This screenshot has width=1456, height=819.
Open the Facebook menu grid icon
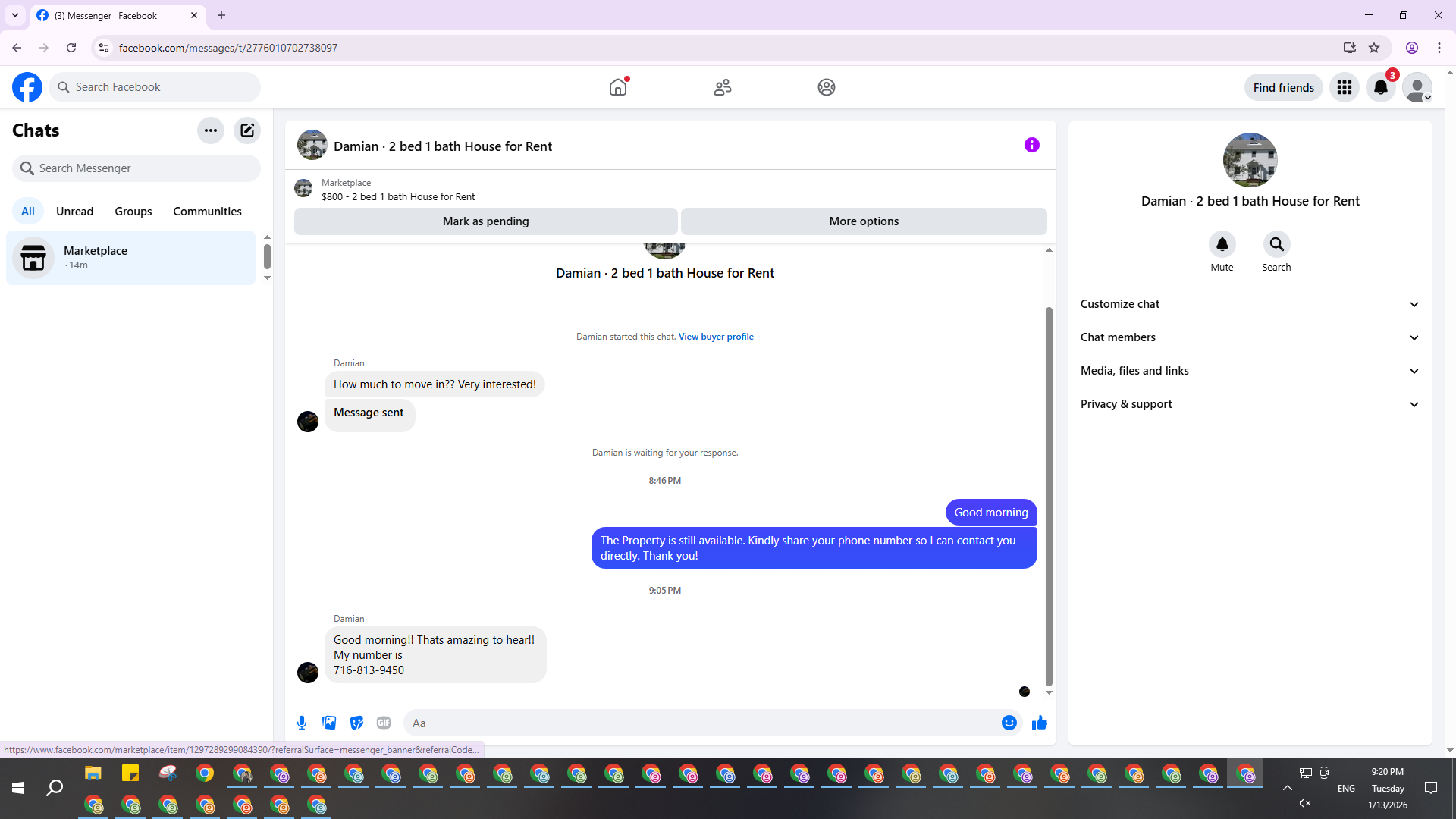tap(1345, 87)
